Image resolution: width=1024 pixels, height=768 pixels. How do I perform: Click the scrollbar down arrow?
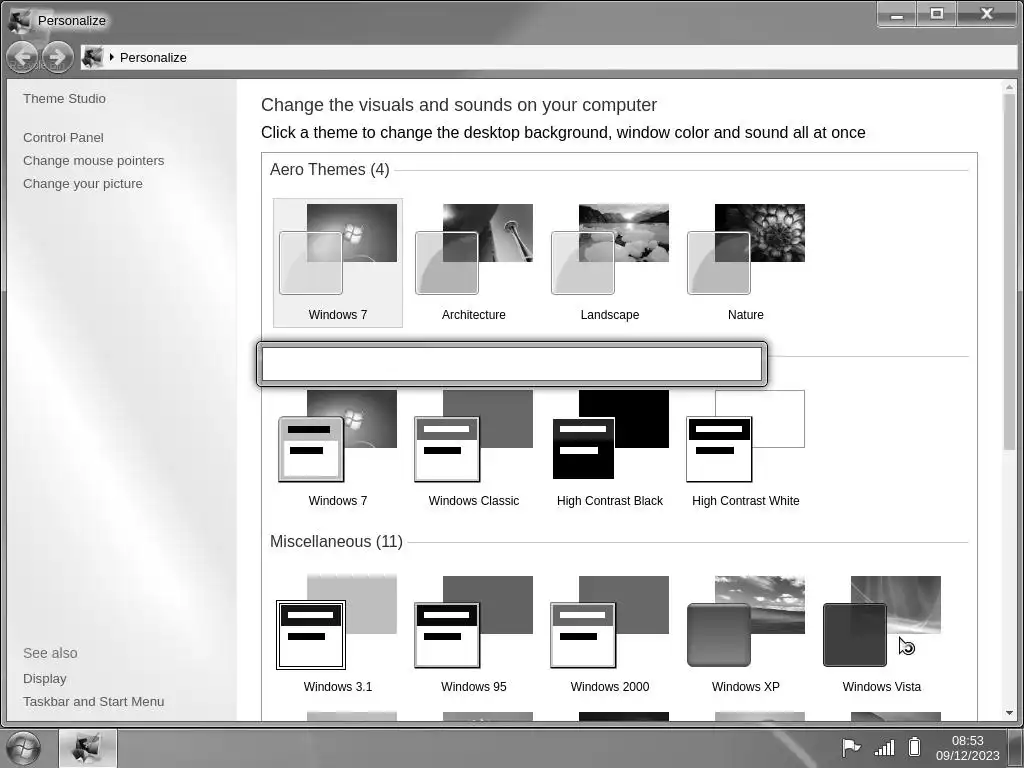click(1010, 714)
